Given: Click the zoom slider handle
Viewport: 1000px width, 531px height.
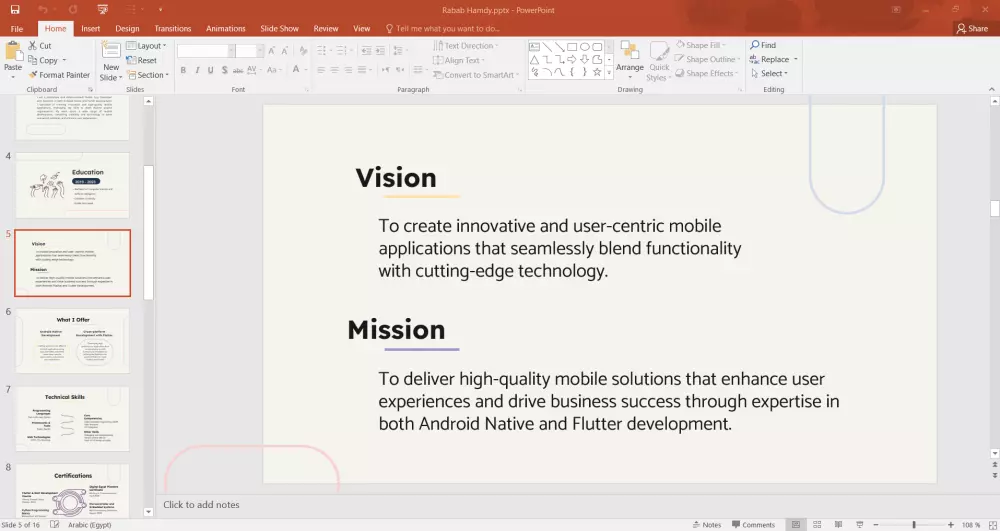Looking at the screenshot, I should coord(914,525).
